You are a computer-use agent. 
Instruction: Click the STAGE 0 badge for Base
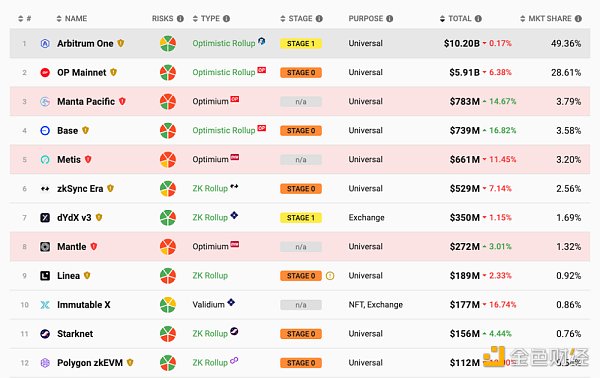tap(301, 131)
